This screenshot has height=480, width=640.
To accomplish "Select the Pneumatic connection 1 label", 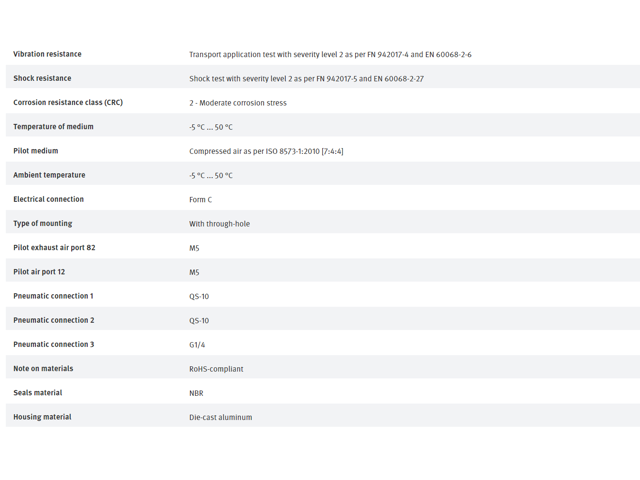I will click(53, 296).
